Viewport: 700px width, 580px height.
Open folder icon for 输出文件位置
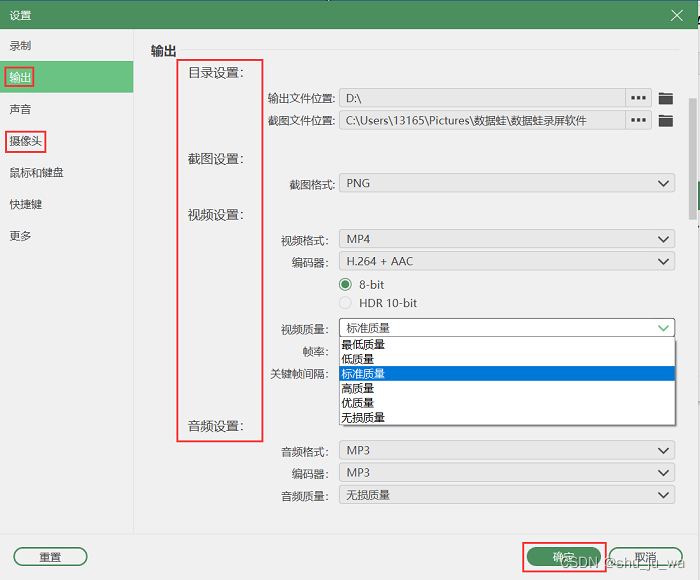point(665,98)
